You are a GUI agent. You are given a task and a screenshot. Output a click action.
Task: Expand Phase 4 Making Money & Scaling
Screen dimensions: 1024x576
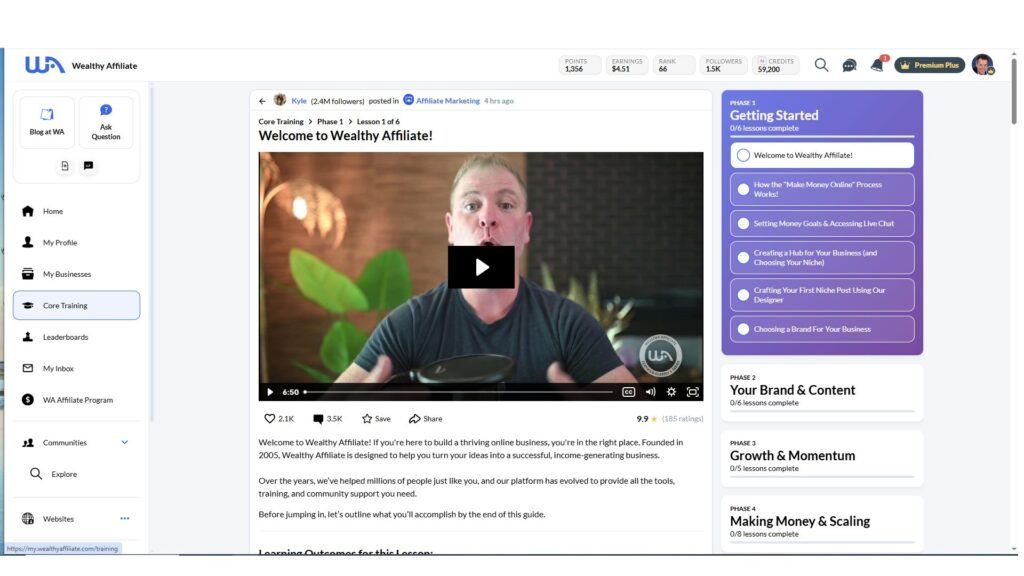click(x=822, y=524)
